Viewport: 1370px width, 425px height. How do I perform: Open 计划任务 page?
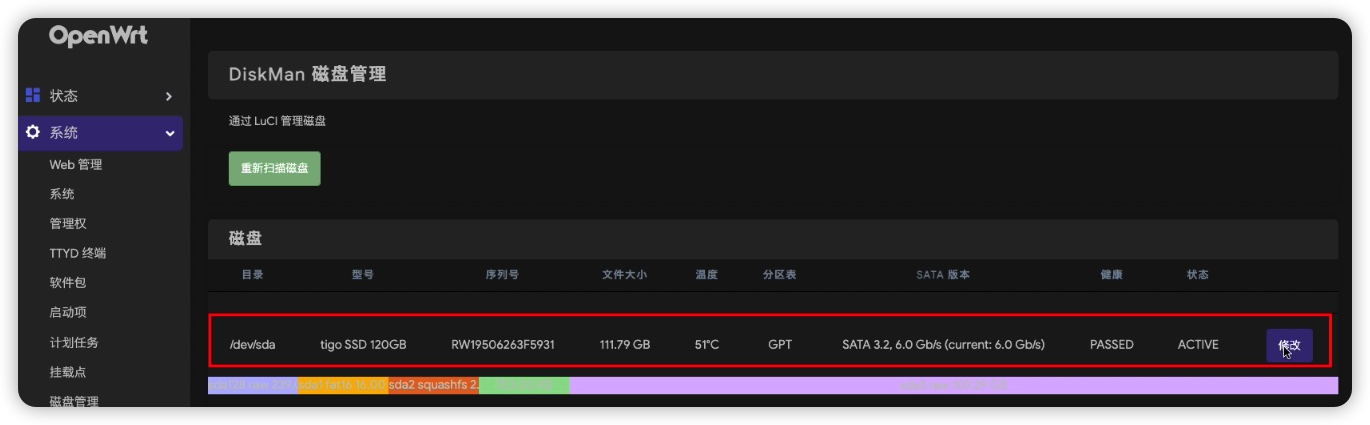click(x=74, y=343)
